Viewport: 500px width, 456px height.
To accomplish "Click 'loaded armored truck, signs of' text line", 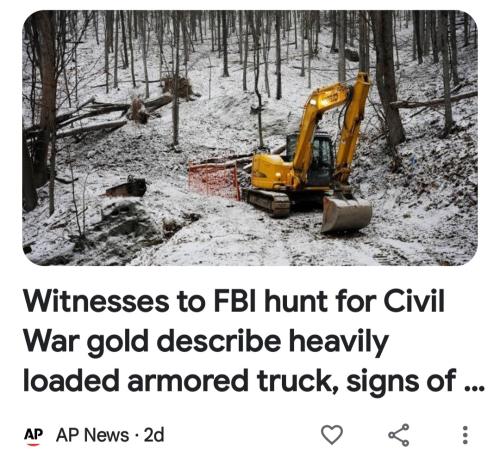I will [x=239, y=380].
